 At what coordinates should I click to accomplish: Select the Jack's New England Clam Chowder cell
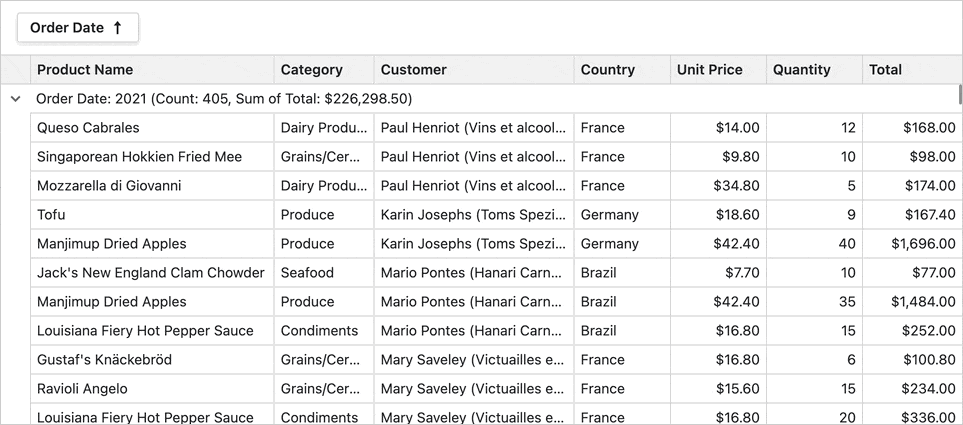[151, 273]
